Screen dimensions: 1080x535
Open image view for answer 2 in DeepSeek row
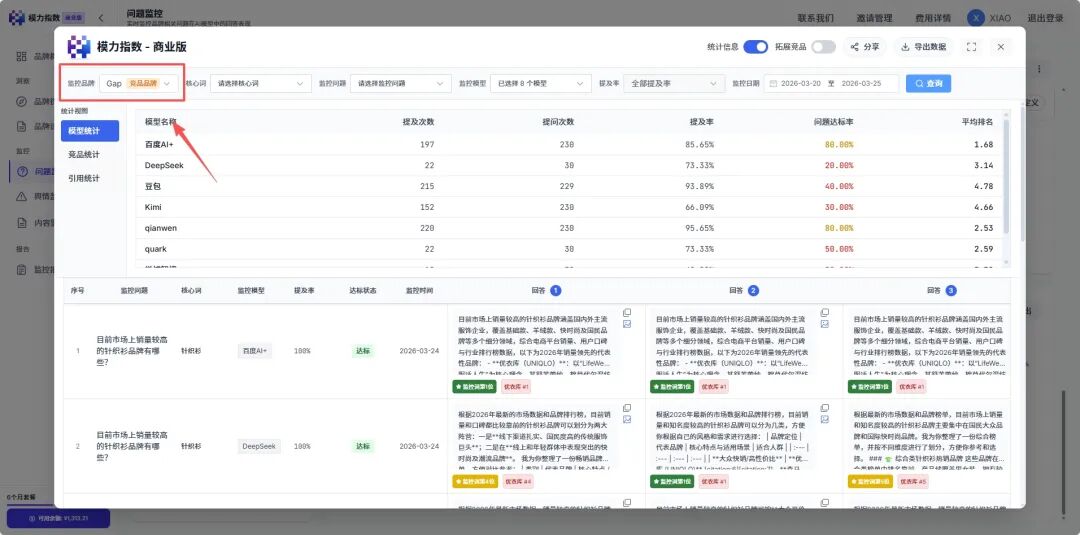(824, 419)
